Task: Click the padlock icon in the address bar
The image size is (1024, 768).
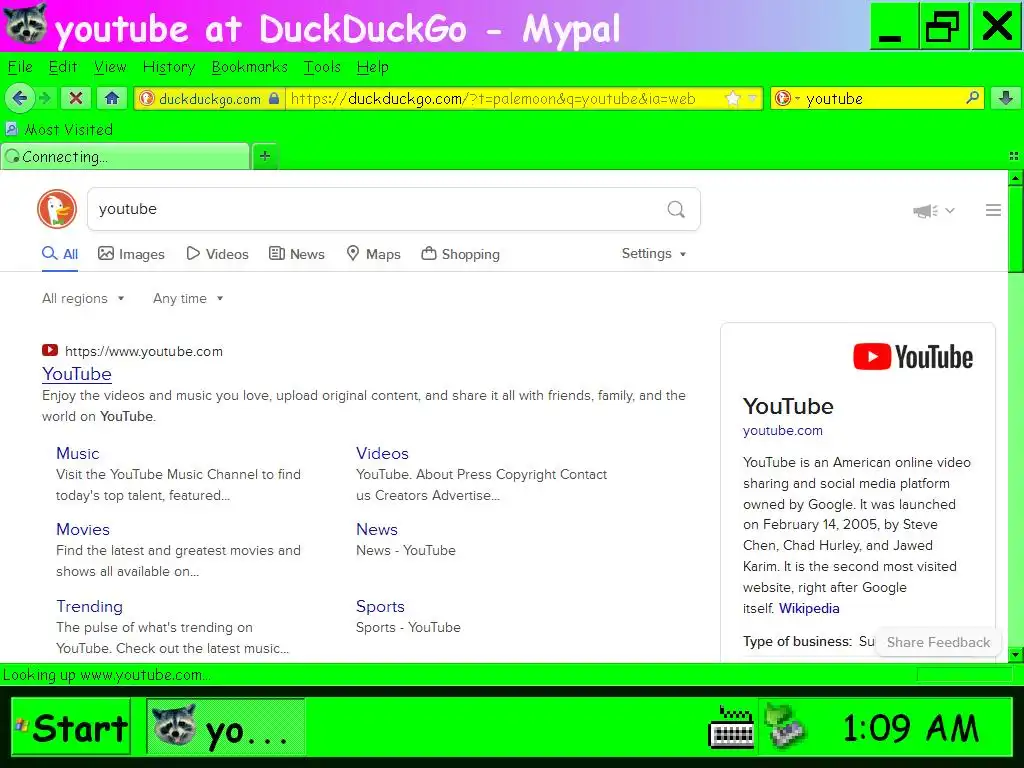Action: pyautogui.click(x=274, y=99)
